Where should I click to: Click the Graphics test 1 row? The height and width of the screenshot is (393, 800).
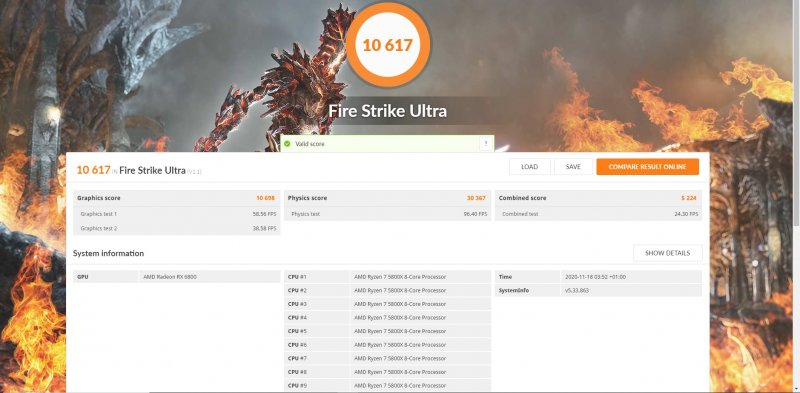177,214
